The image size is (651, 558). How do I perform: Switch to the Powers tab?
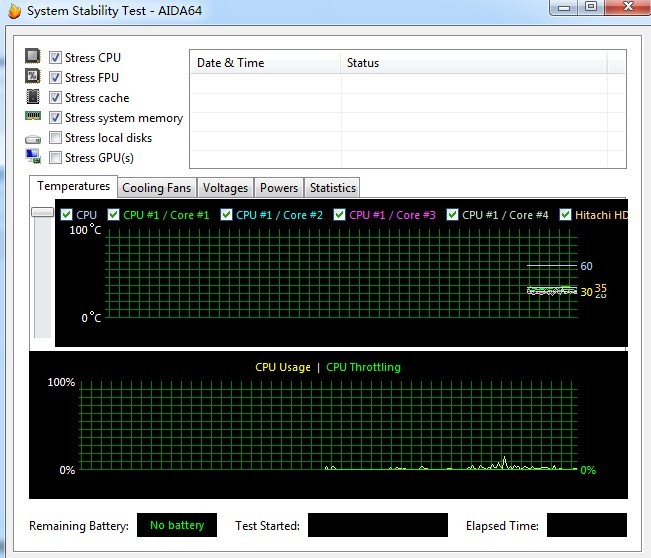coord(279,188)
